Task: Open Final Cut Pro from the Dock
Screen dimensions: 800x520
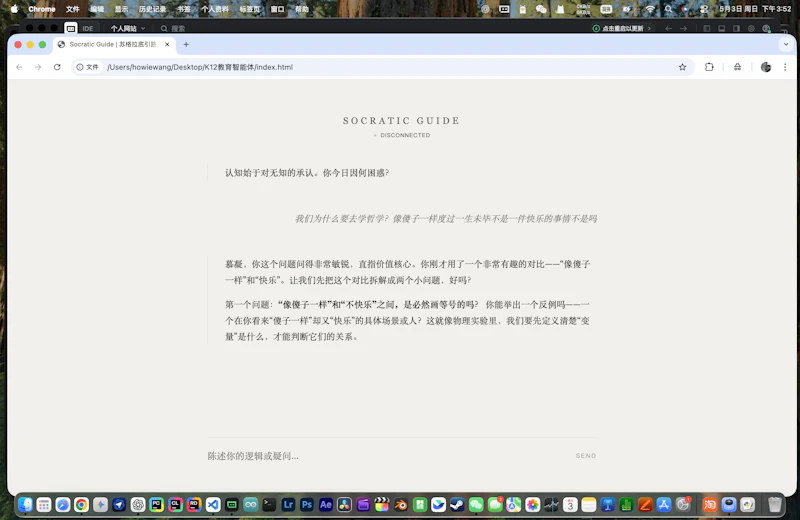Action: click(x=382, y=505)
